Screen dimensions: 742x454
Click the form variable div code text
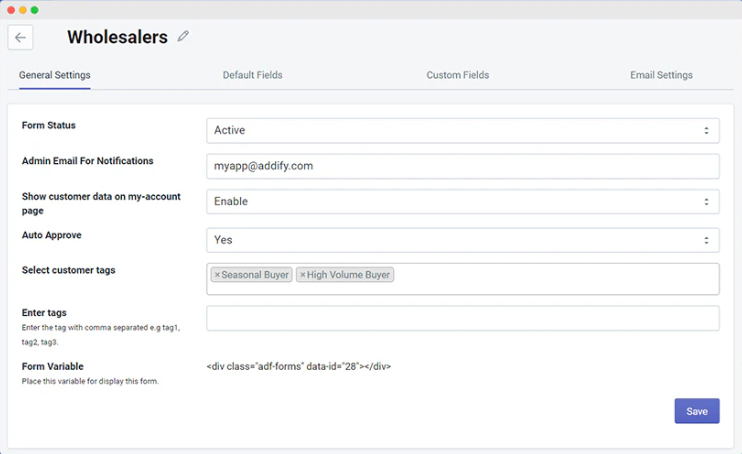click(x=298, y=366)
